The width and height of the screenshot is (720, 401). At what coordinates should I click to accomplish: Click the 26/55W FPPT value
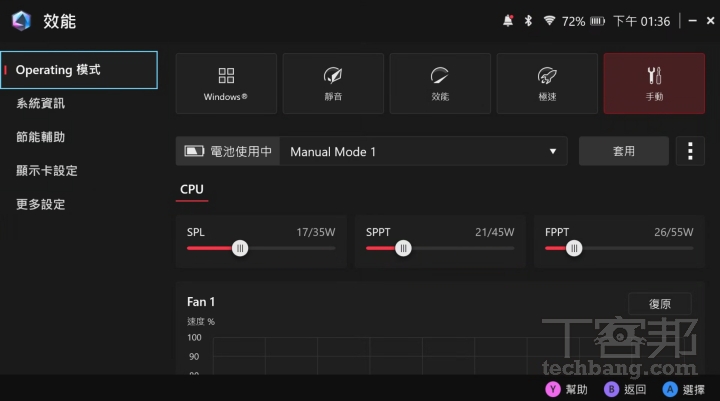[x=674, y=232]
